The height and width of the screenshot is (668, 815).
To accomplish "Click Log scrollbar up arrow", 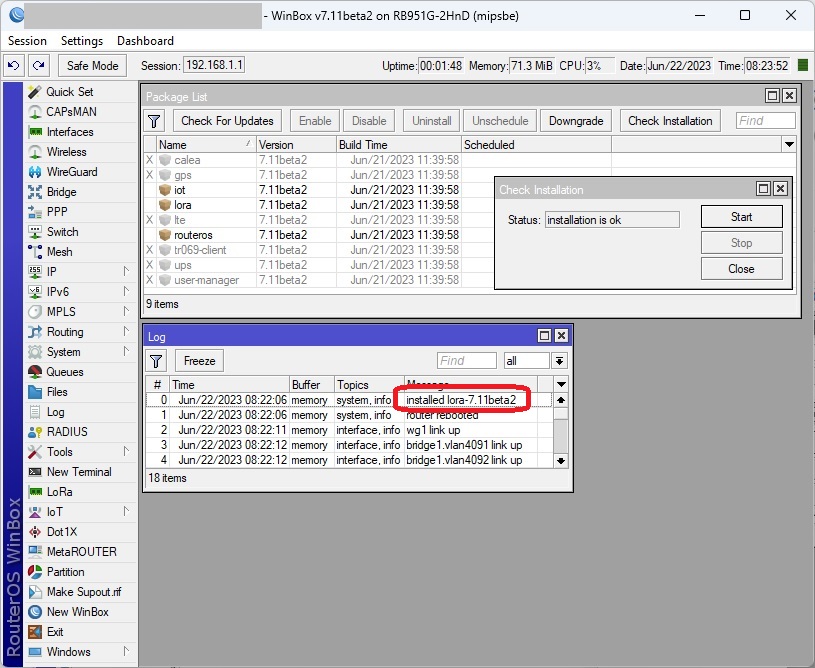I will pos(560,400).
